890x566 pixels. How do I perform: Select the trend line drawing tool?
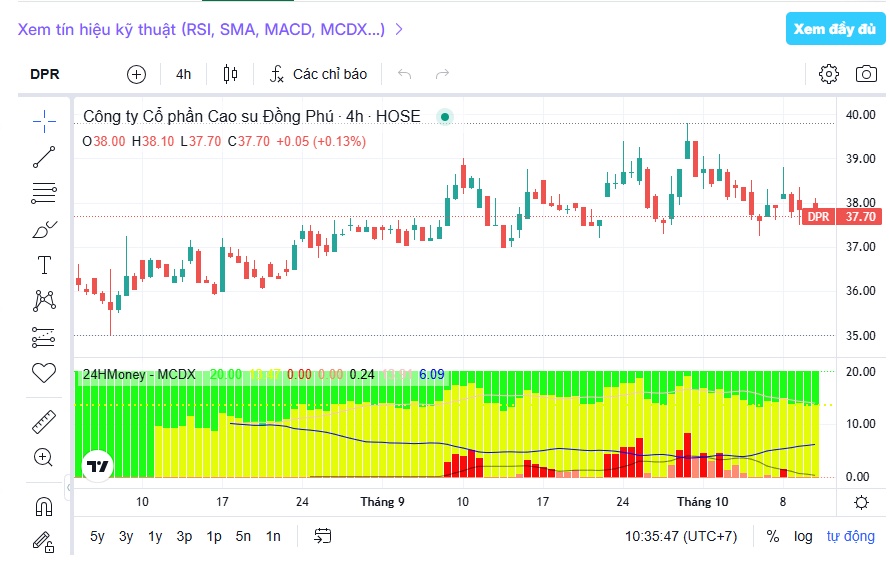click(x=44, y=157)
